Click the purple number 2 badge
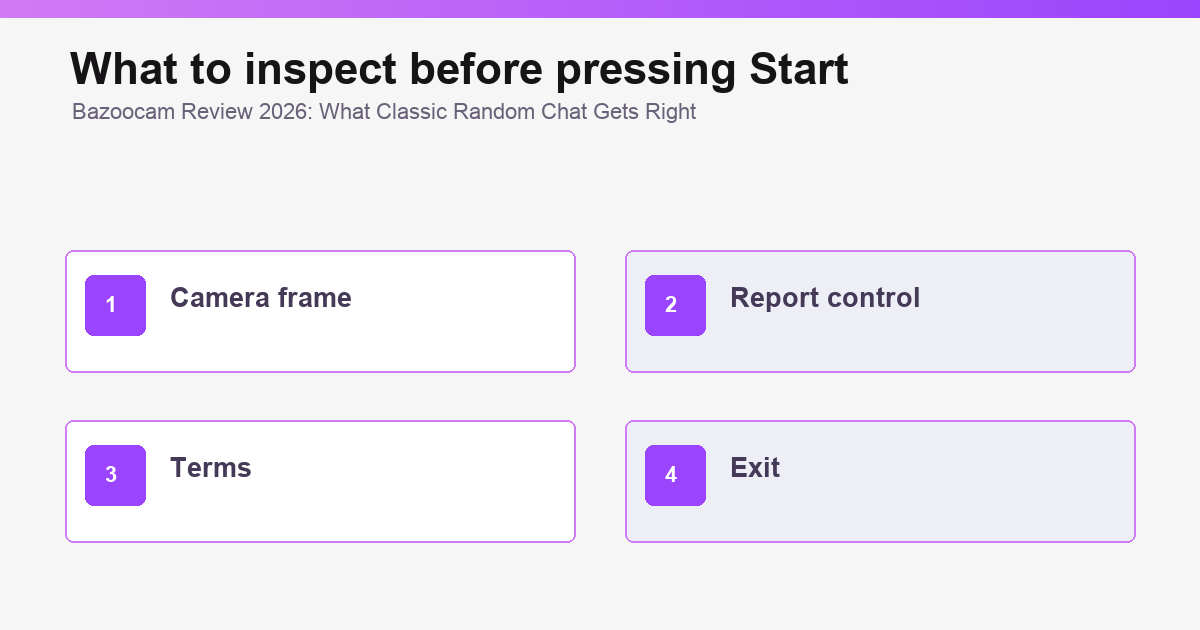 click(675, 305)
